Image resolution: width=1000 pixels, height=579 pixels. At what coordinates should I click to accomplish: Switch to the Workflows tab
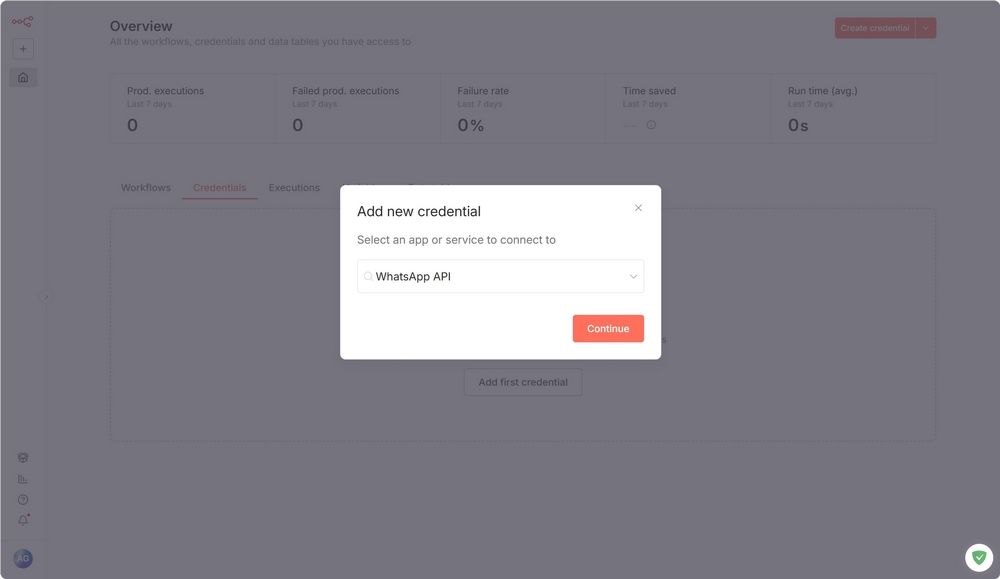146,188
